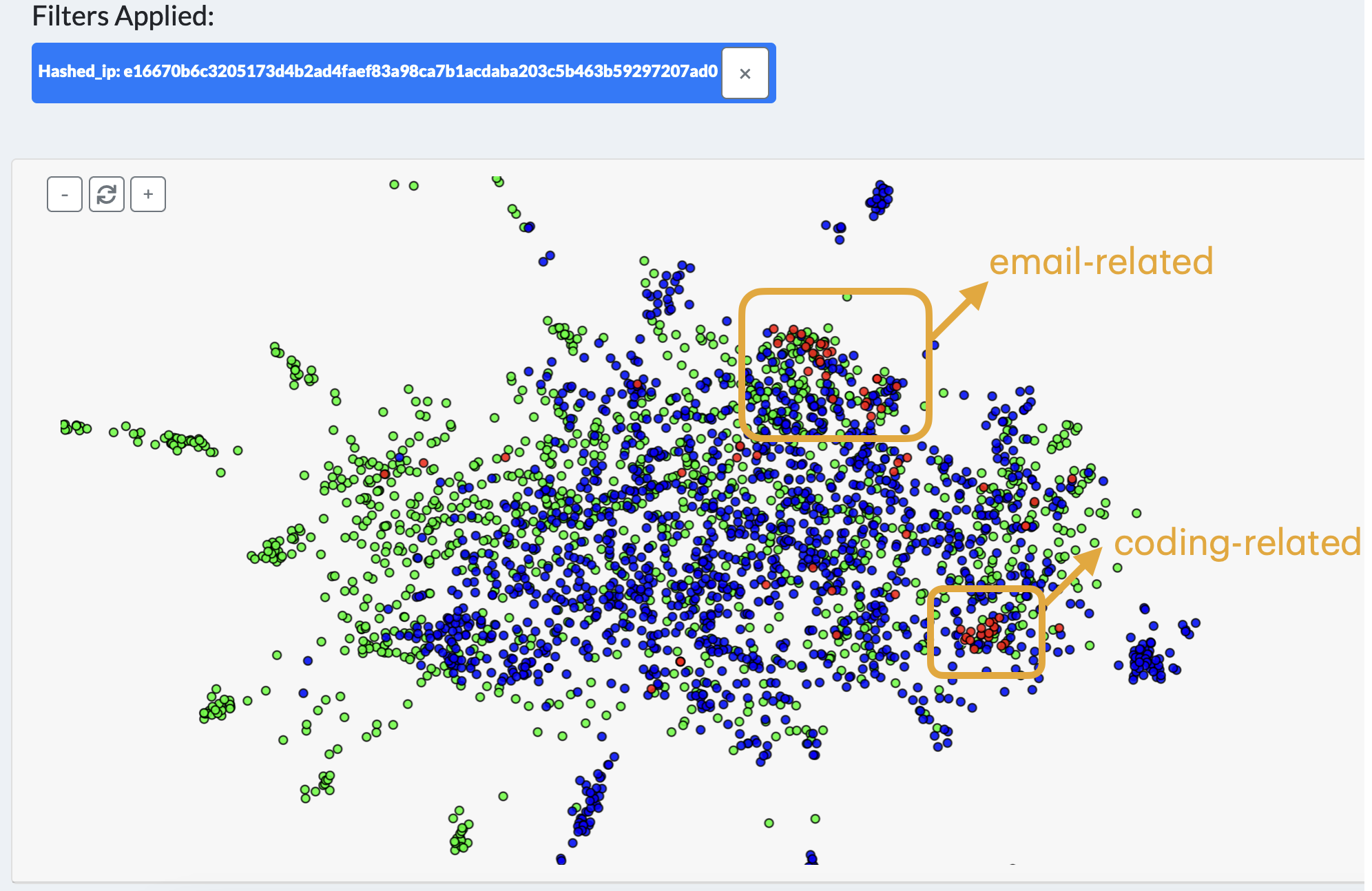The height and width of the screenshot is (891, 1372).
Task: Click the minus zoom-out button
Action: tap(65, 194)
